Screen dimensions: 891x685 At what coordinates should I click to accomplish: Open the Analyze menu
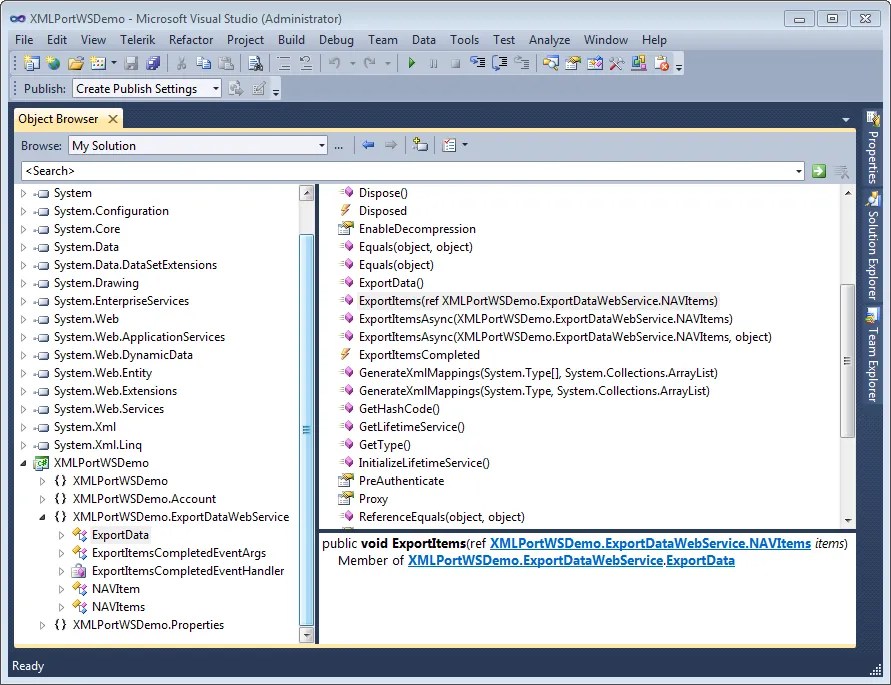[549, 40]
